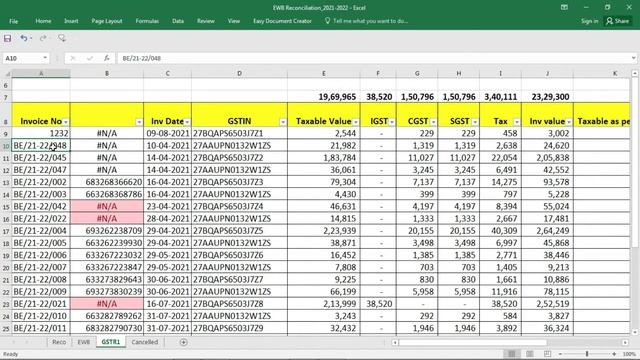Viewport: 640px width, 360px height.
Task: Select date cell 09-08-2021
Action: click(167, 133)
